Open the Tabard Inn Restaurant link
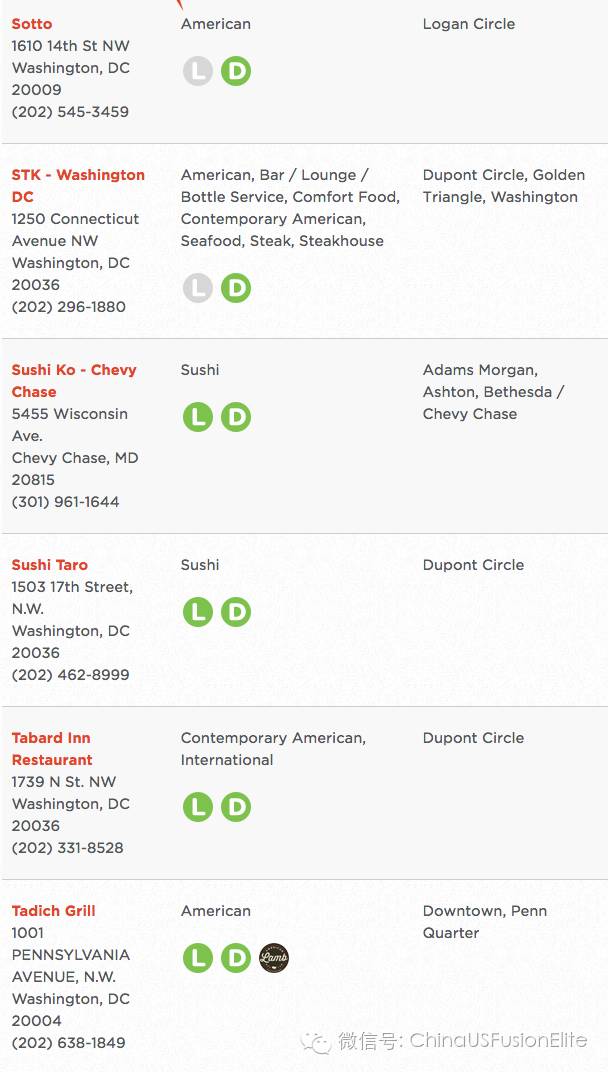This screenshot has height=1072, width=608. (x=52, y=749)
